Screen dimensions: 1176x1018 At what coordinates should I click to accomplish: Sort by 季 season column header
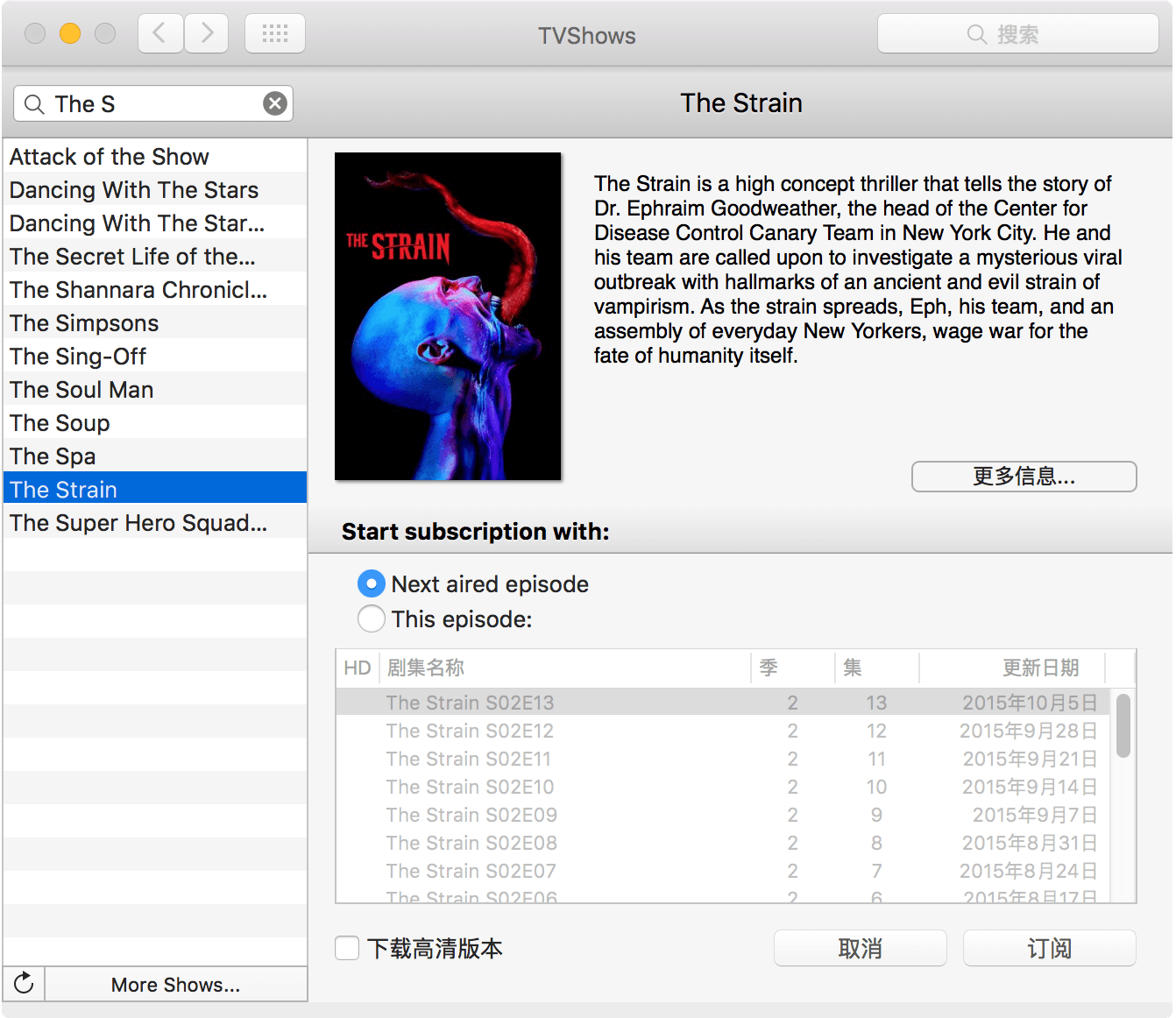coord(793,668)
